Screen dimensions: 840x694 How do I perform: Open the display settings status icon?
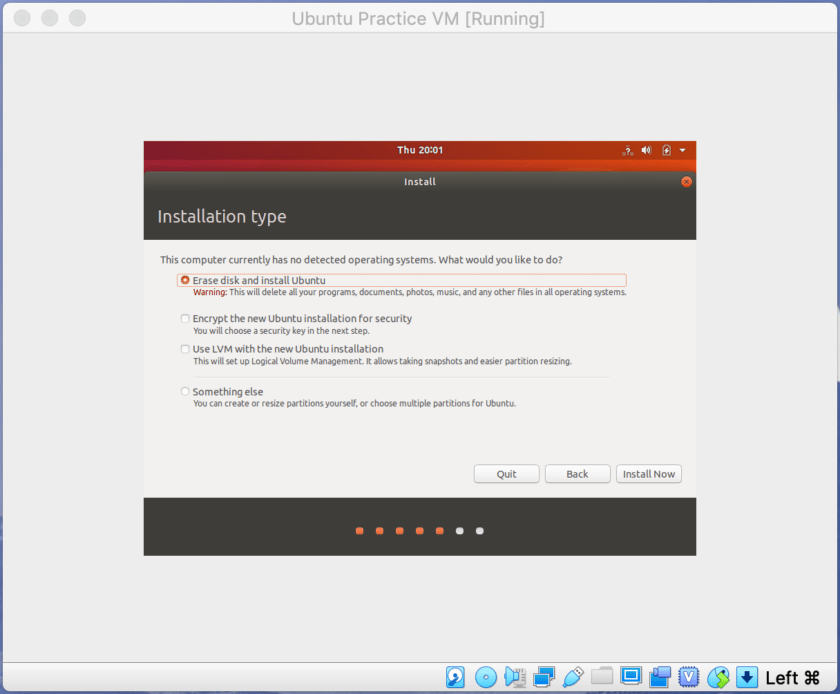[x=631, y=676]
